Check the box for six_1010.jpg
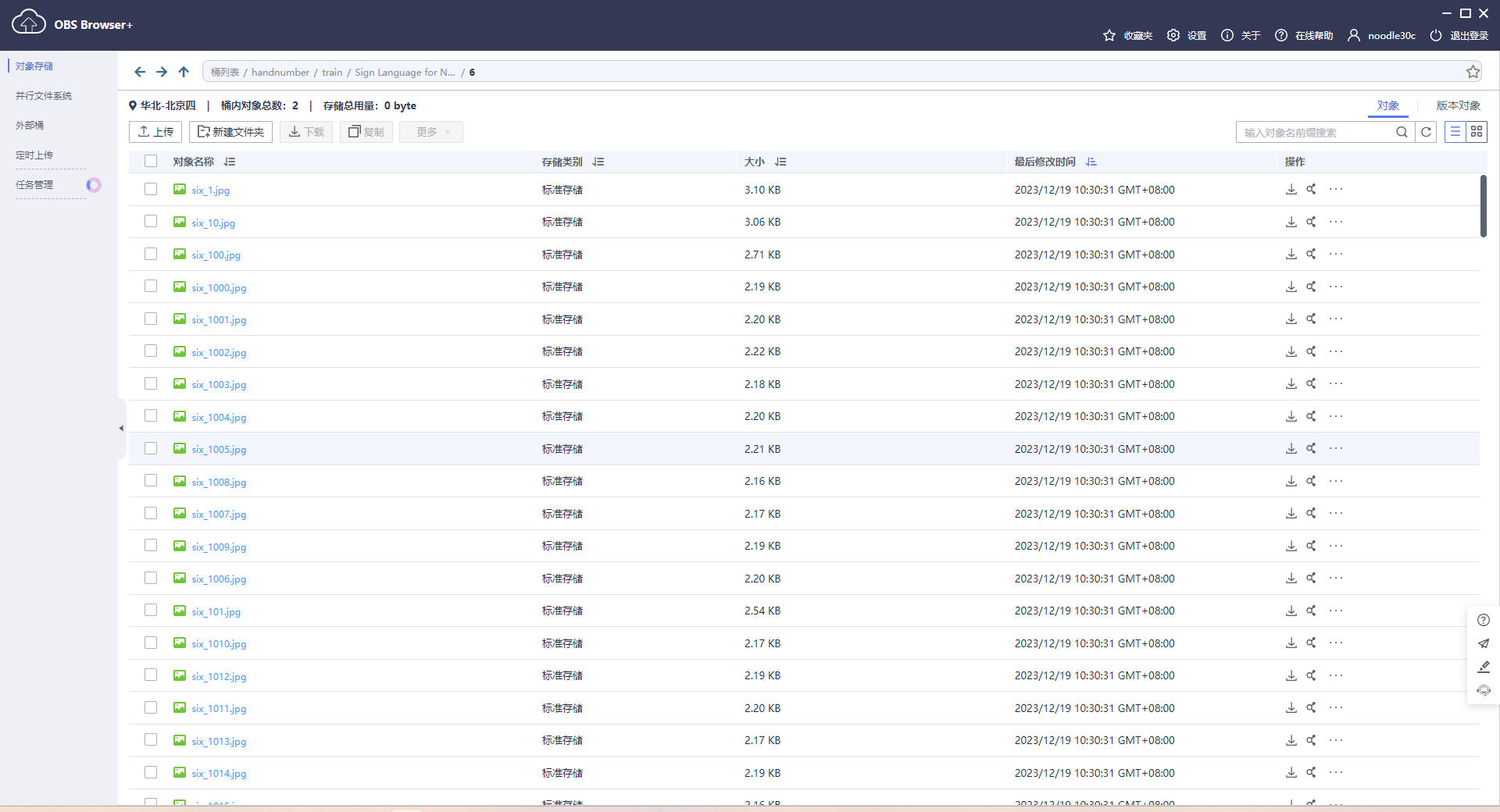 coord(151,643)
